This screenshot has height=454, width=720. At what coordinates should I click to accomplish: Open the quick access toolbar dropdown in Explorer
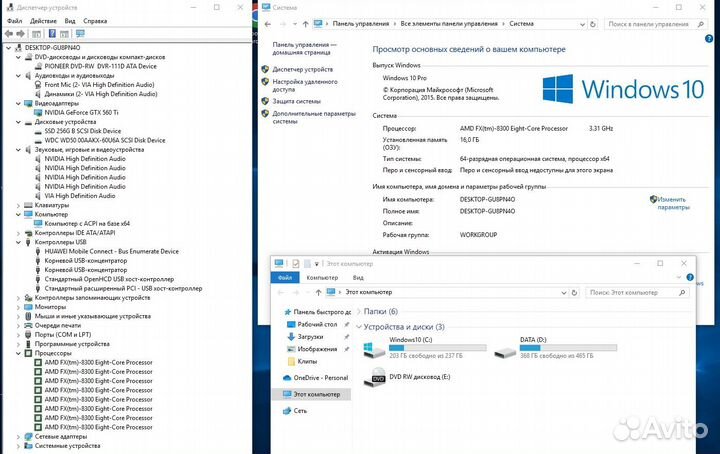[316, 264]
